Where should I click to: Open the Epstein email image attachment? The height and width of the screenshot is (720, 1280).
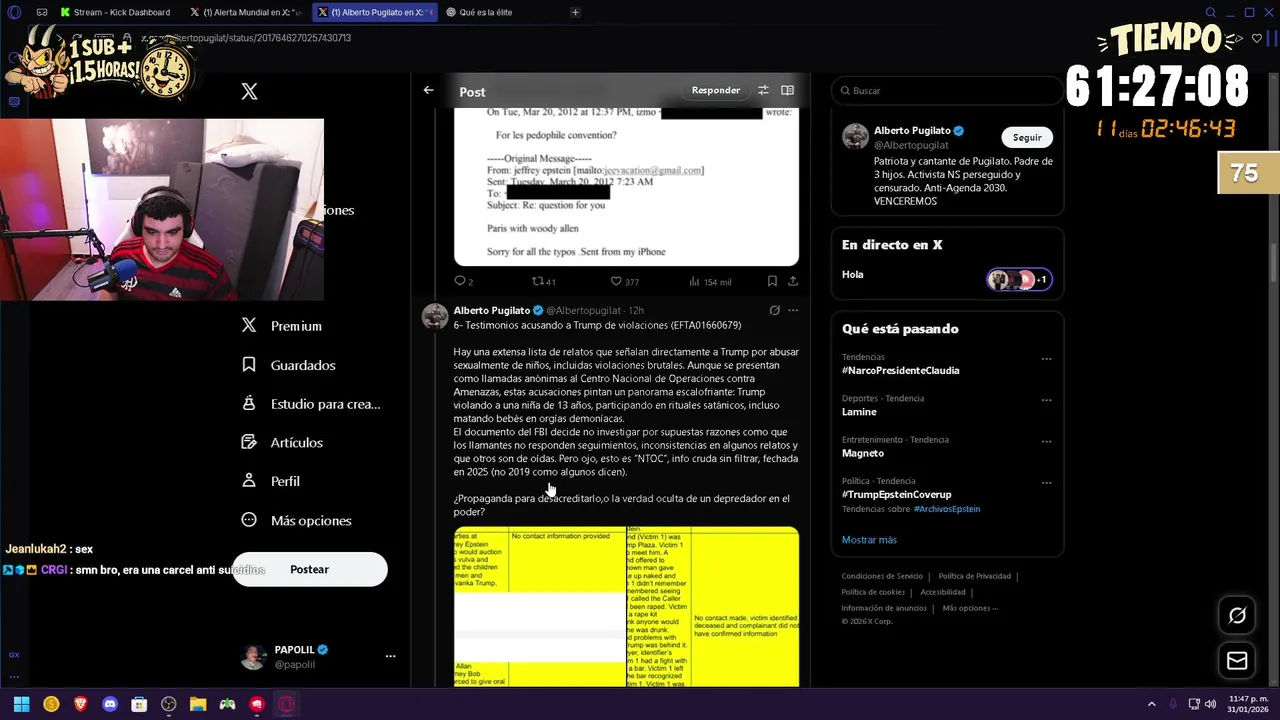click(626, 187)
